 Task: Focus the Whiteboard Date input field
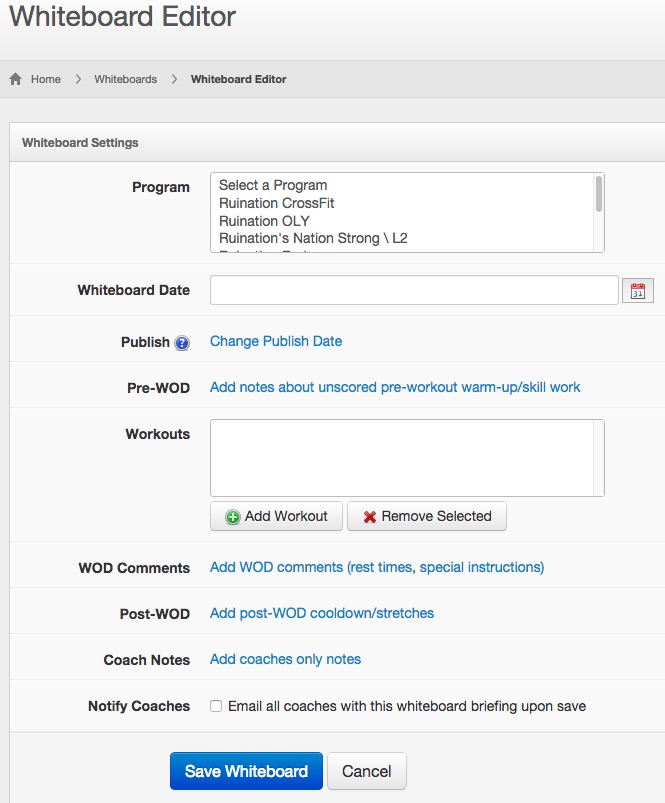[x=414, y=290]
